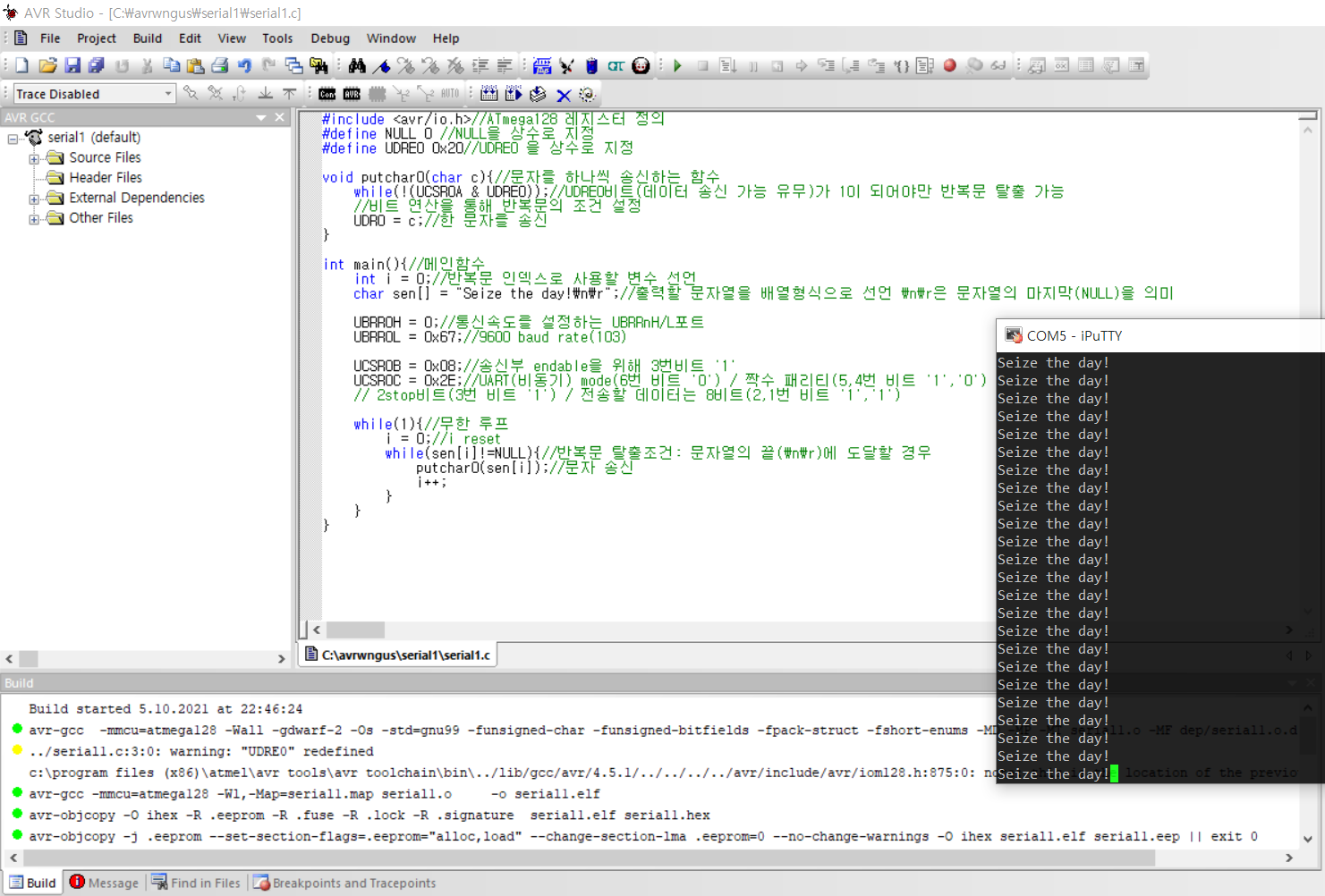Image resolution: width=1325 pixels, height=896 pixels.
Task: Open the Debug menu
Action: tap(330, 38)
